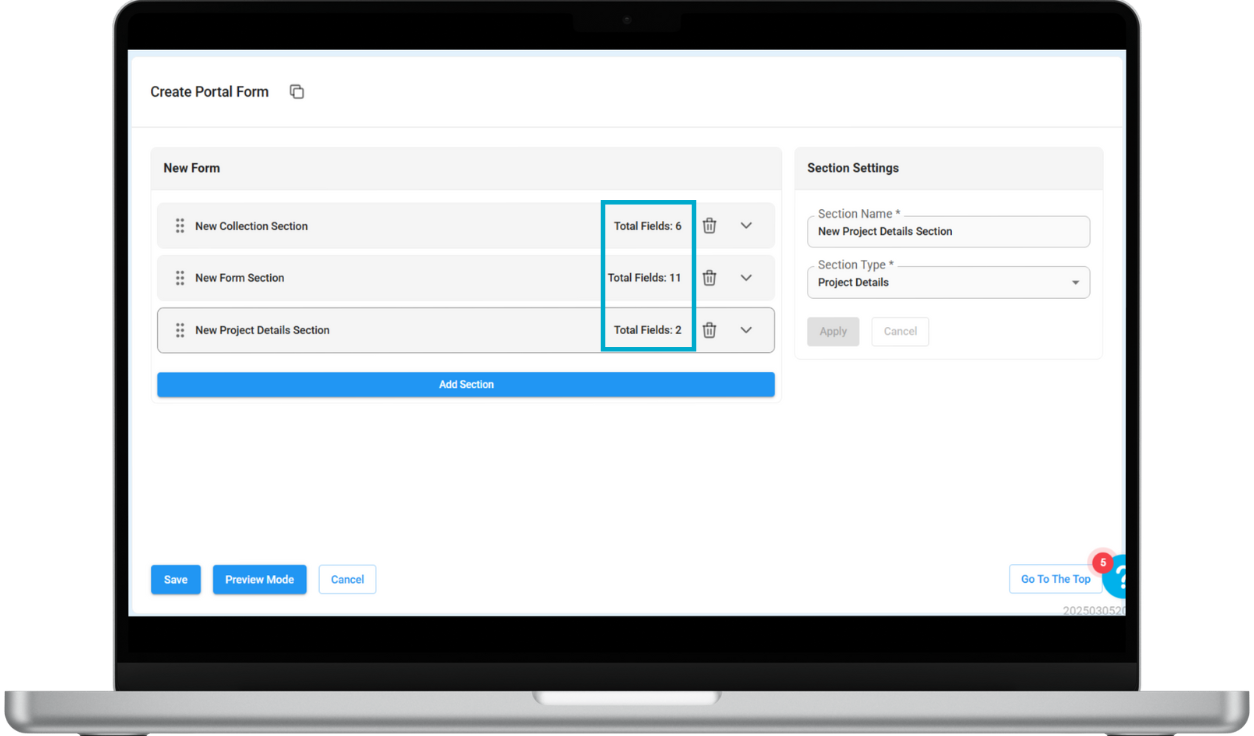Select the New Form Section label

coord(240,278)
